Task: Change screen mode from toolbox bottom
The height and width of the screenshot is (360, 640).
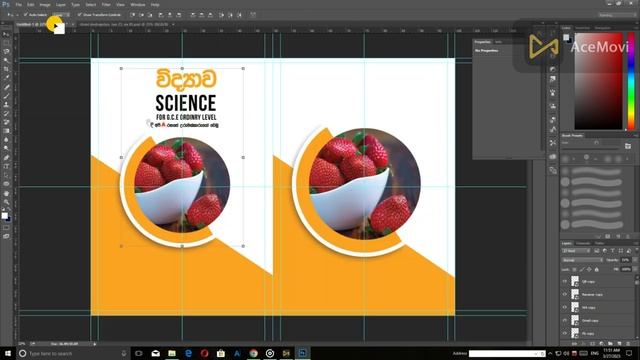Action: pyautogui.click(x=6, y=236)
